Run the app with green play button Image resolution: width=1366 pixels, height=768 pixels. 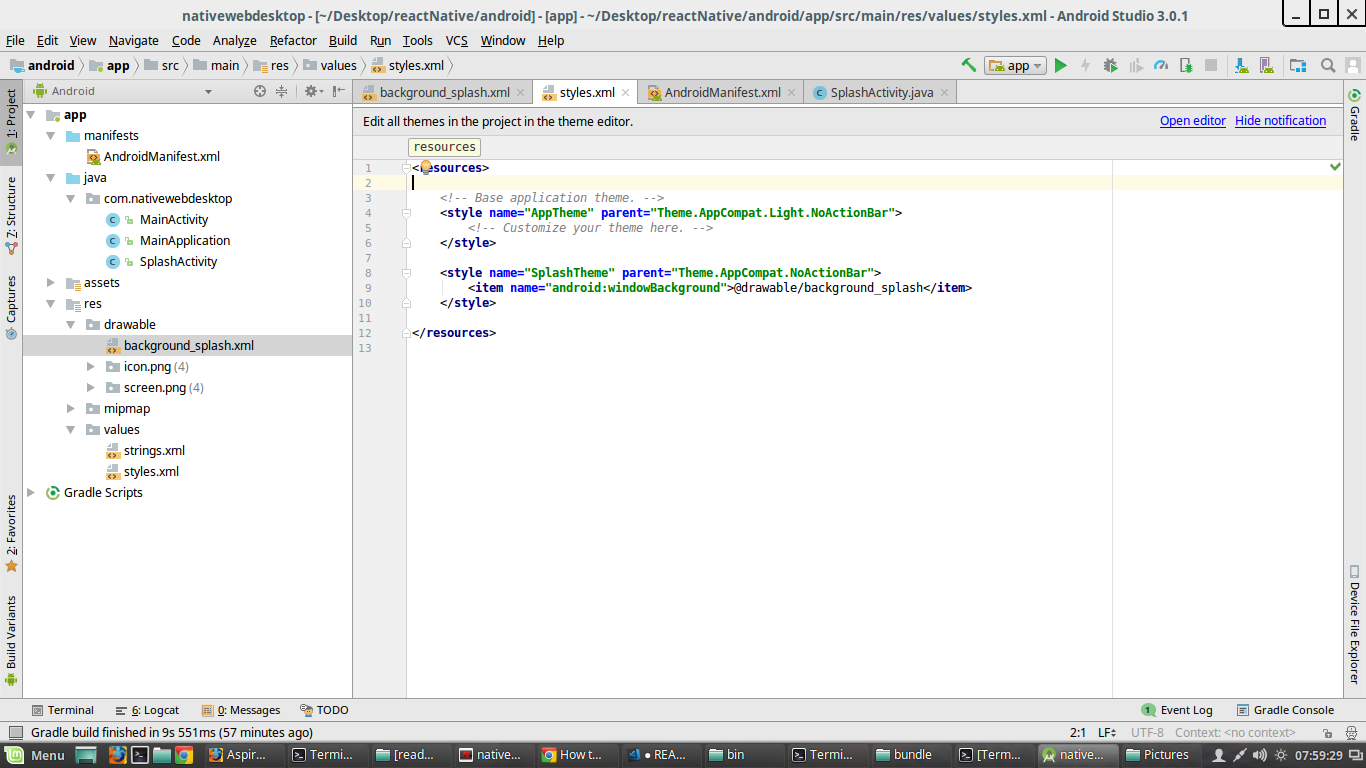(x=1061, y=65)
